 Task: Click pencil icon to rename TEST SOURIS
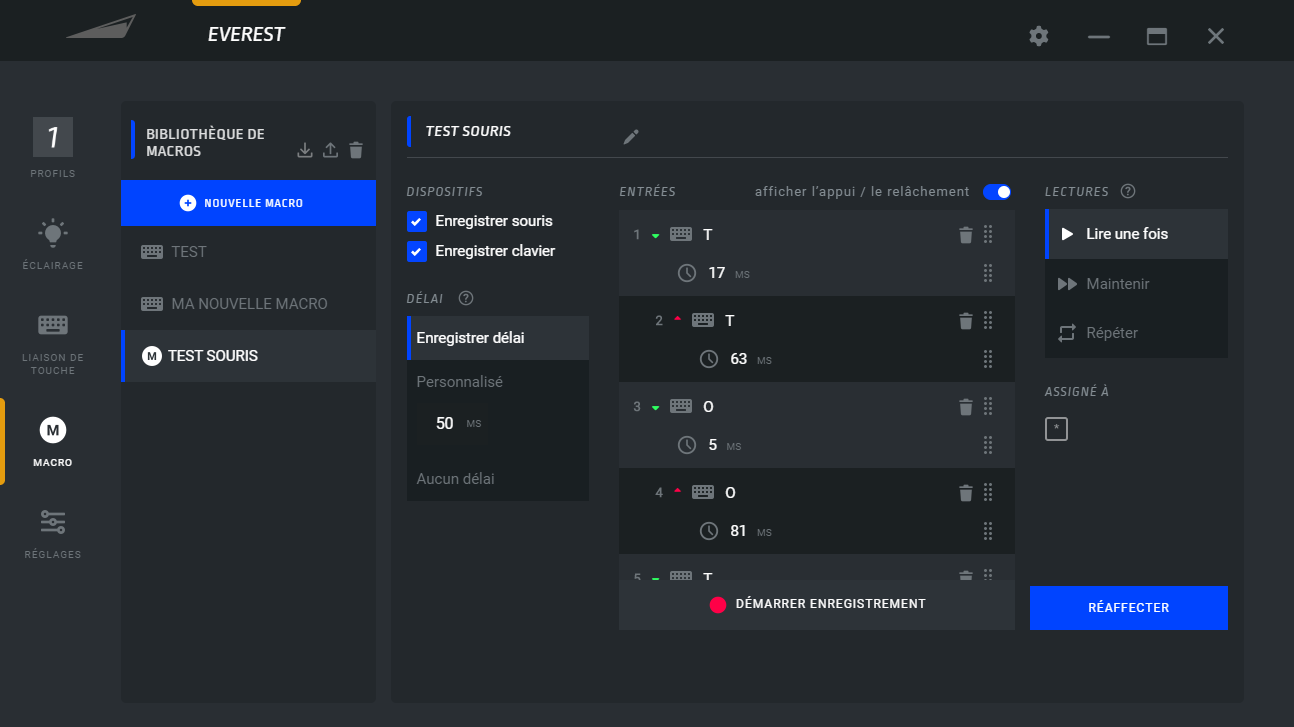pyautogui.click(x=630, y=137)
